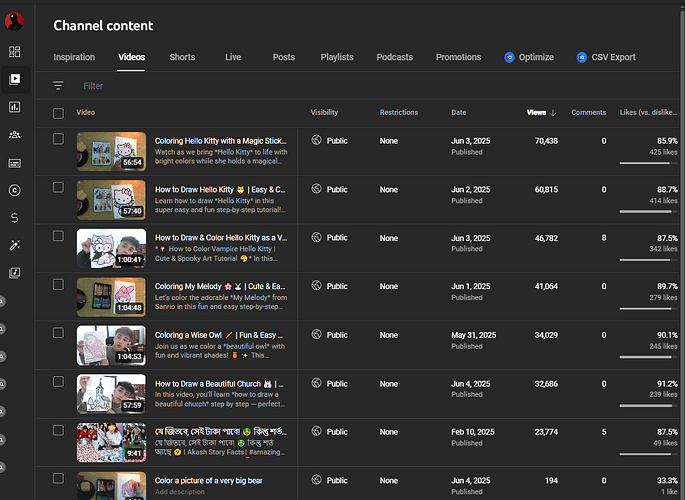Open the How to Draw Hello Kitty title
This screenshot has height=500, width=685.
coord(220,190)
